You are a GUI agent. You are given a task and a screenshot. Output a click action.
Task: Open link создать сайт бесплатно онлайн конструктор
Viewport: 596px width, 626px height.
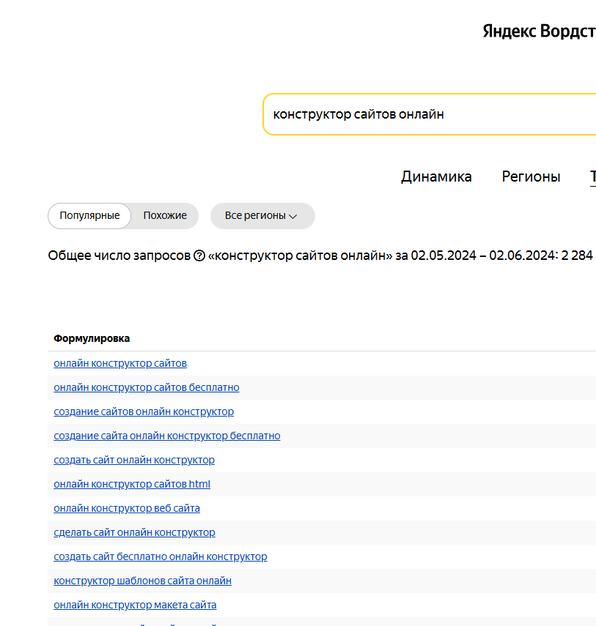point(160,557)
